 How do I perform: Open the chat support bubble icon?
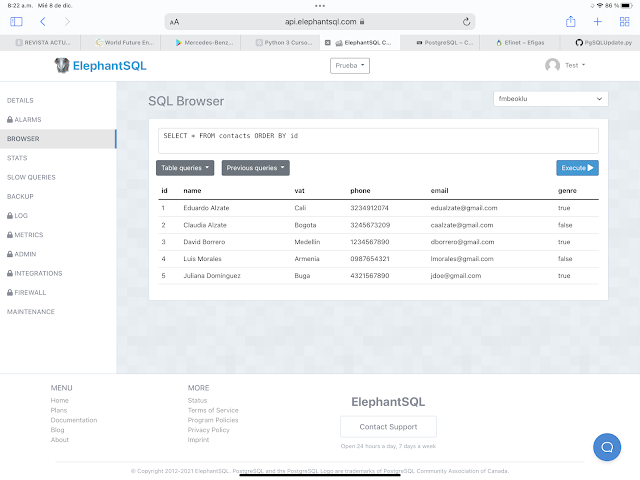click(x=607, y=447)
